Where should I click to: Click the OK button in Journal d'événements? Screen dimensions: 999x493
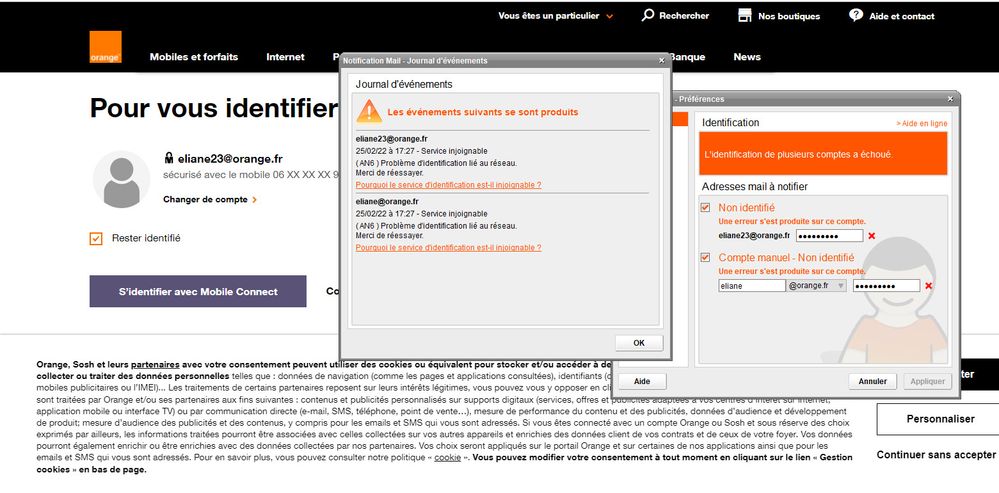pos(639,343)
